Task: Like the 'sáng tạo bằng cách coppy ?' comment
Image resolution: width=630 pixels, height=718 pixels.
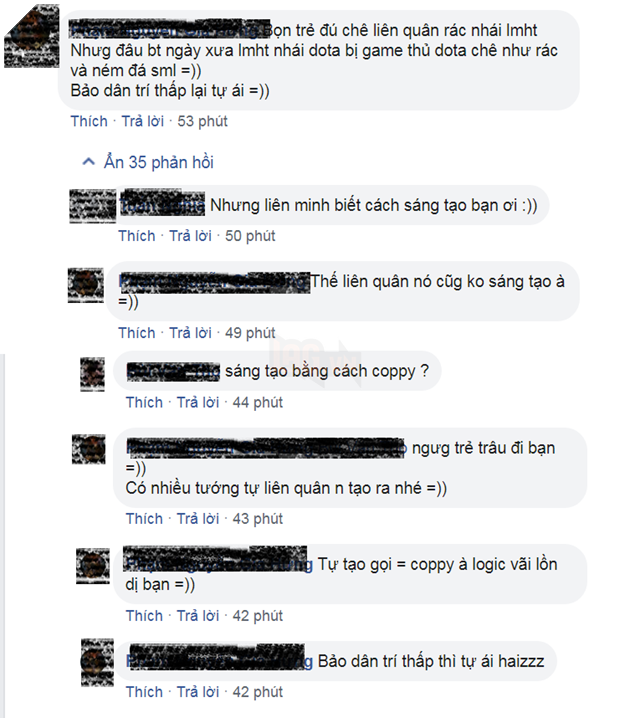Action: pyautogui.click(x=144, y=403)
